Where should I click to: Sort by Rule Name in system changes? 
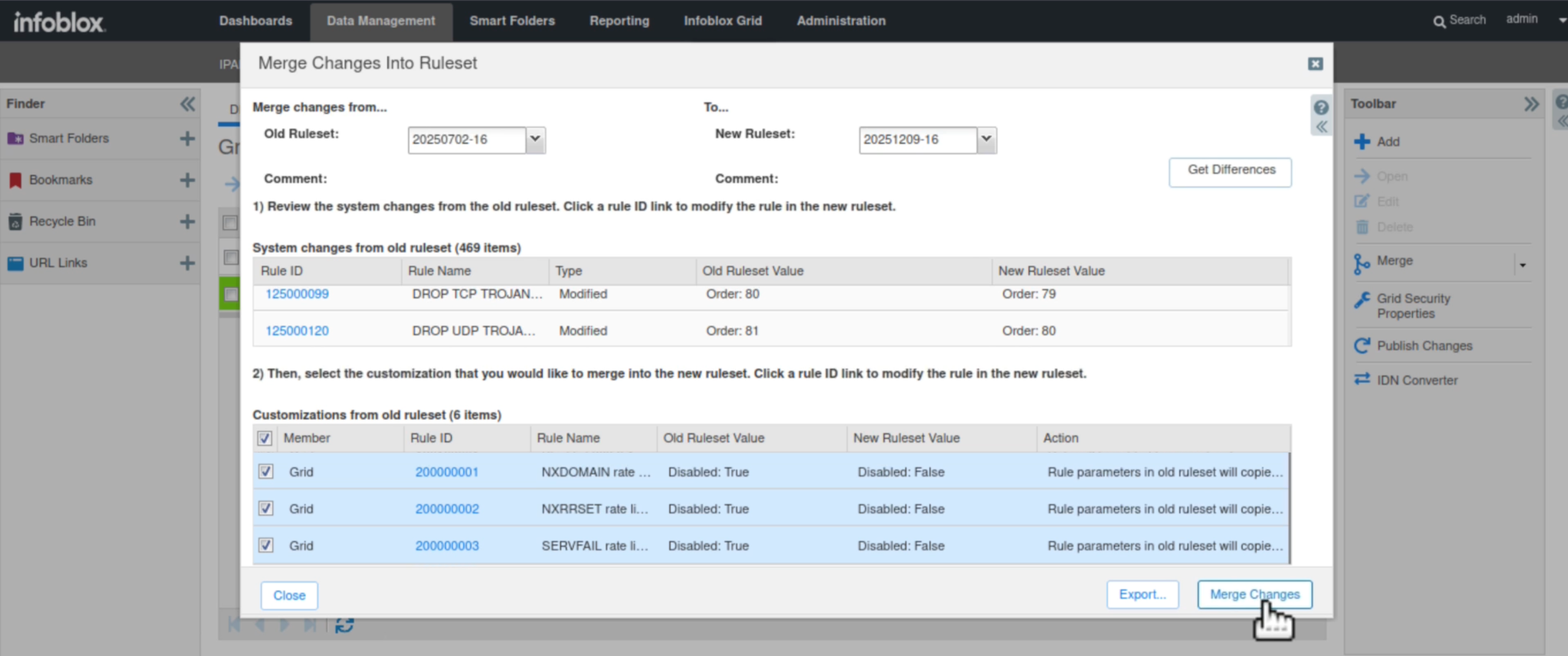coord(475,271)
